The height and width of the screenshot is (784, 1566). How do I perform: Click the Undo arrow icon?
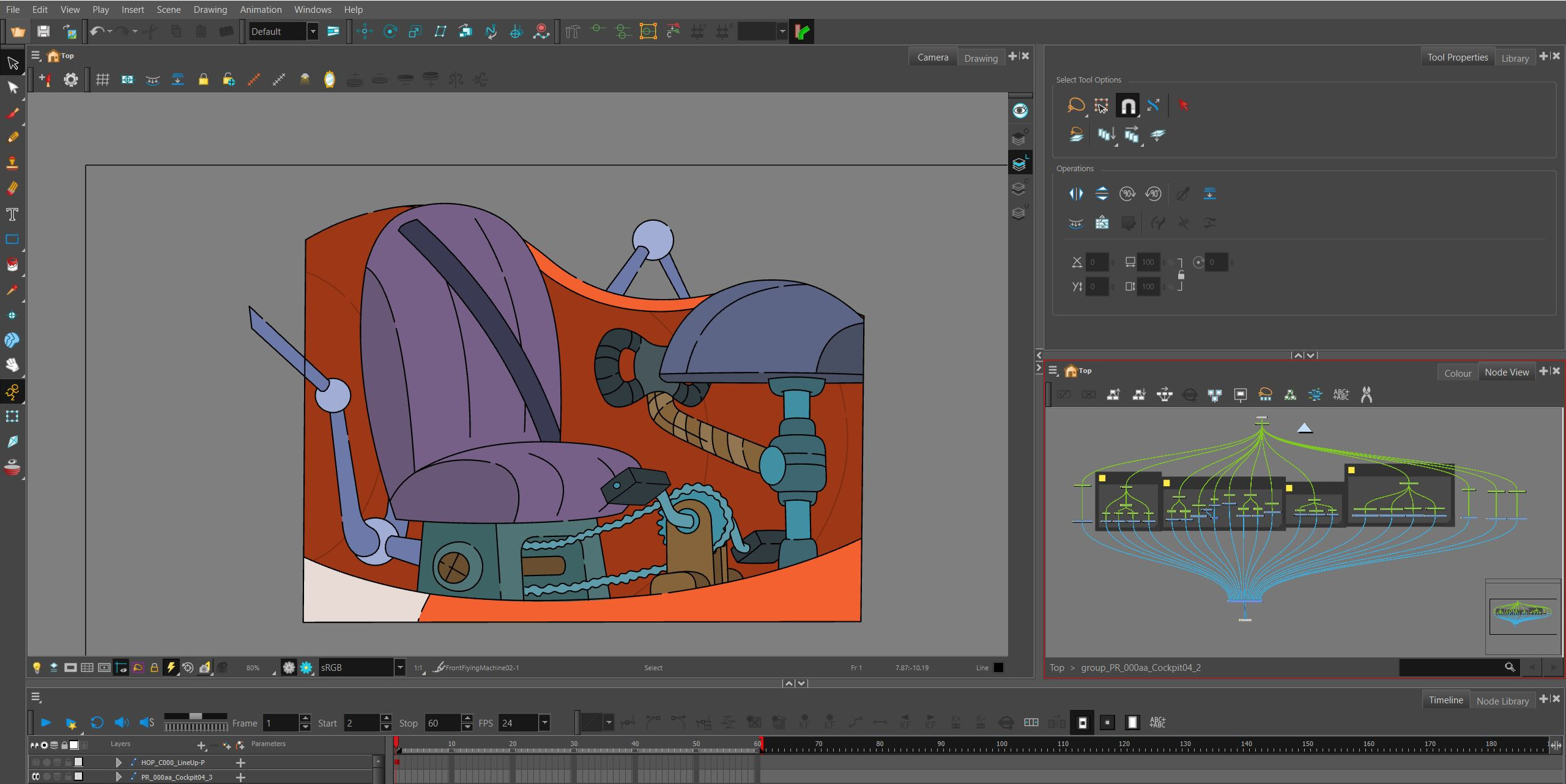97,31
